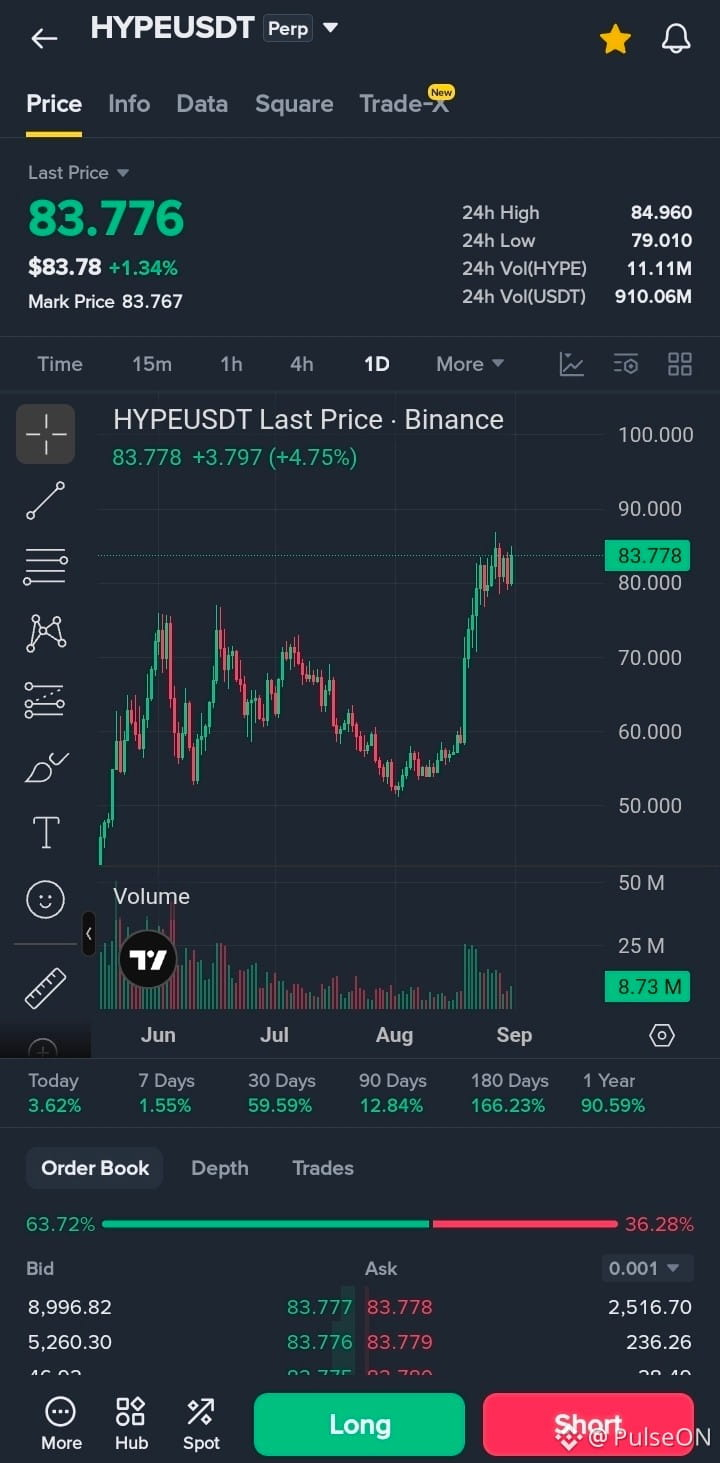Click bid price 83.777
Image resolution: width=720 pixels, height=1463 pixels.
[x=319, y=1307]
